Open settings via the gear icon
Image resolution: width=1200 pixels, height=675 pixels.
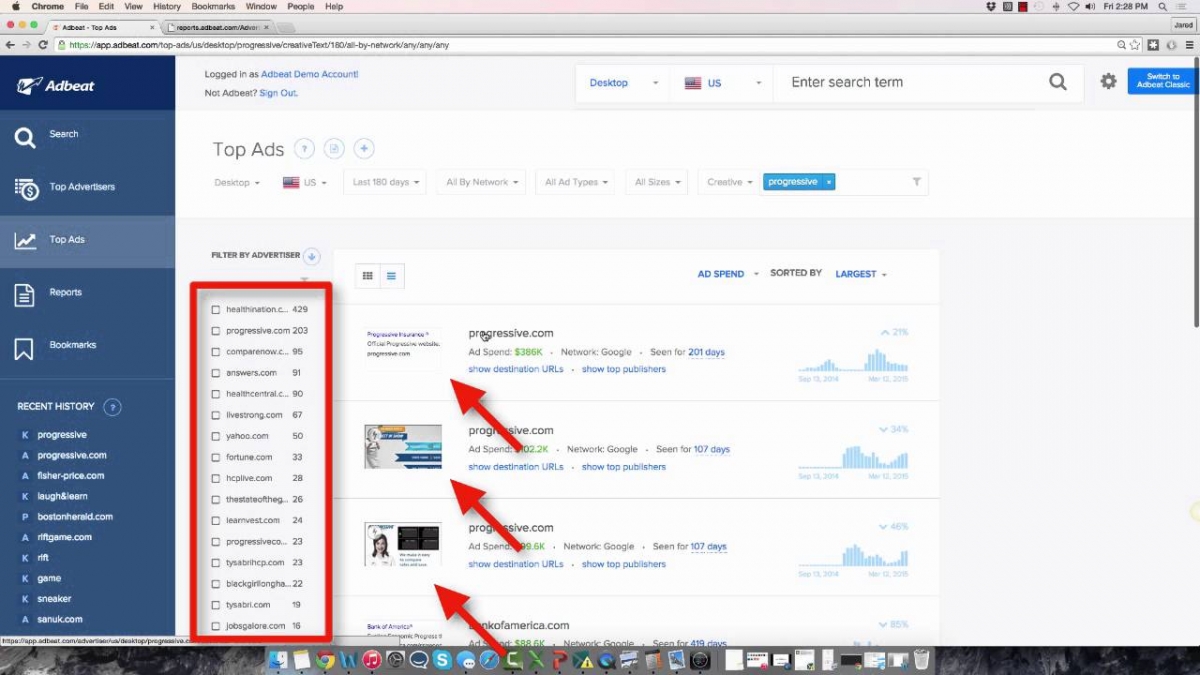1108,82
